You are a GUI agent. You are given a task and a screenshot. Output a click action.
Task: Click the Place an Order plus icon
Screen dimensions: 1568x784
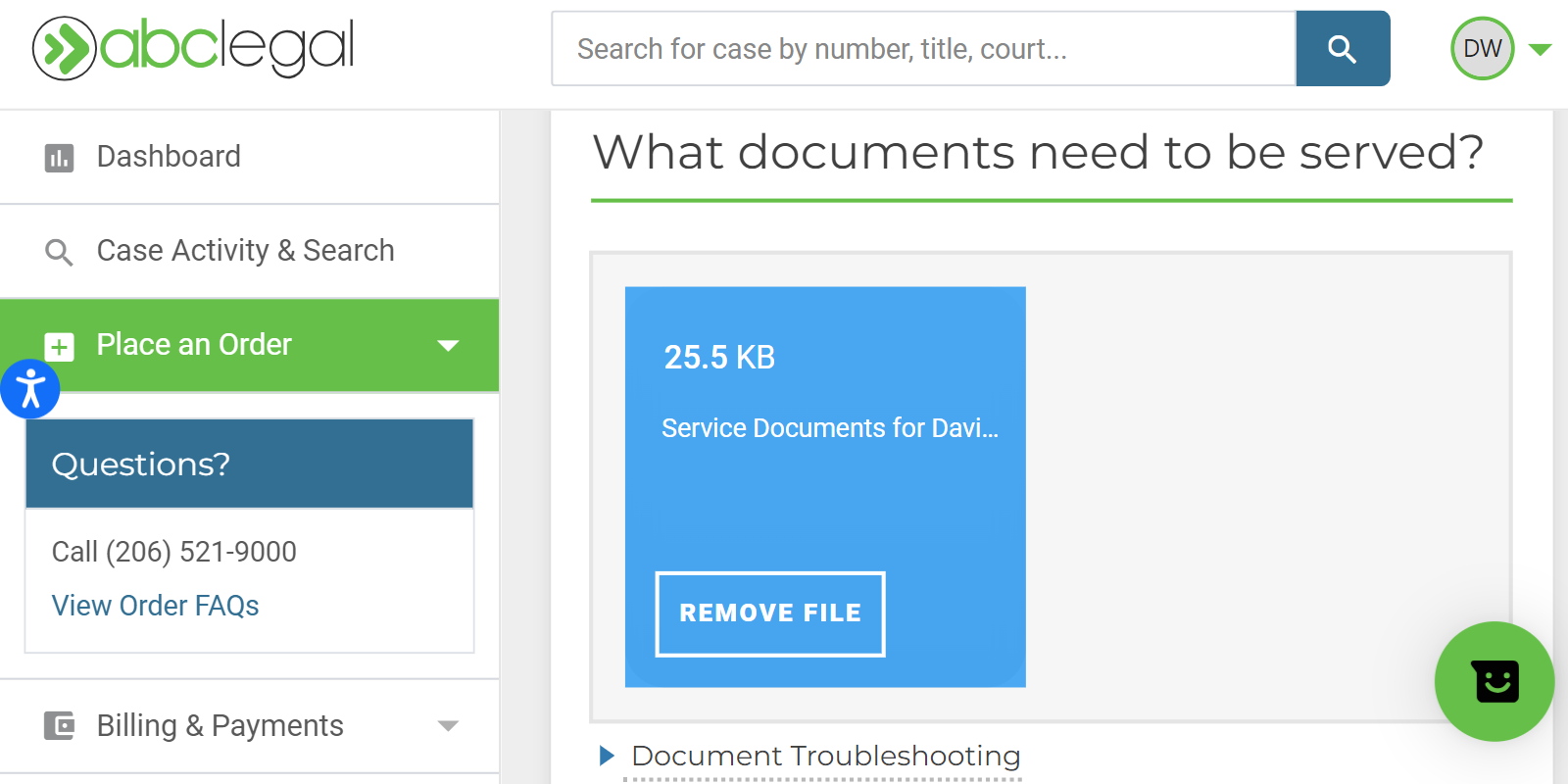pos(59,346)
